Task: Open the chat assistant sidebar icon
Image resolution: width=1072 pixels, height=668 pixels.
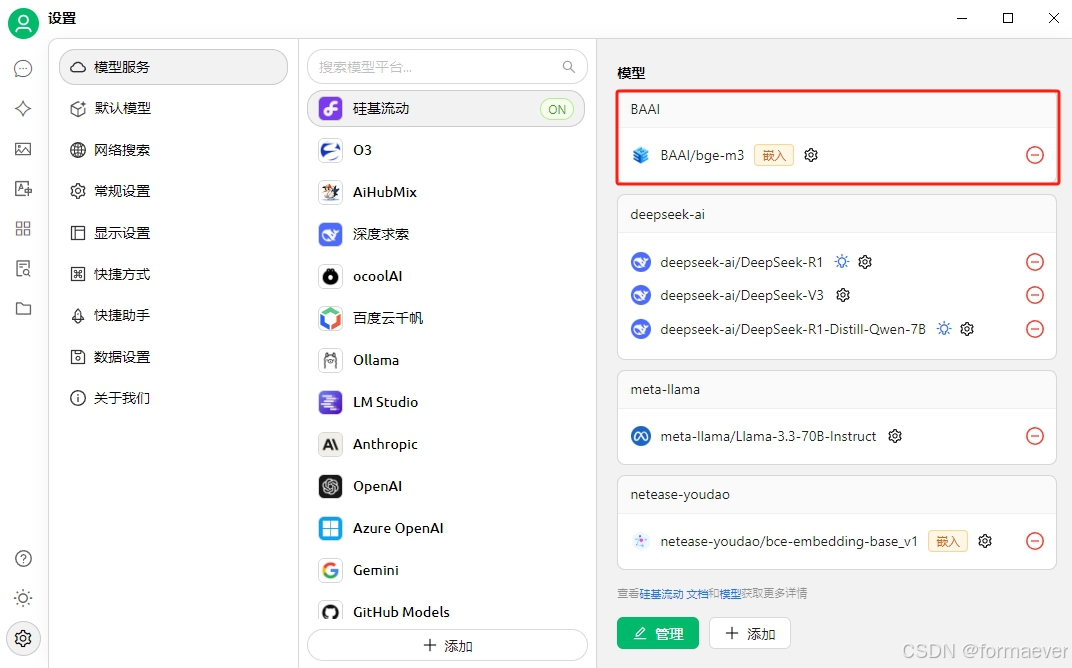Action: [x=23, y=68]
